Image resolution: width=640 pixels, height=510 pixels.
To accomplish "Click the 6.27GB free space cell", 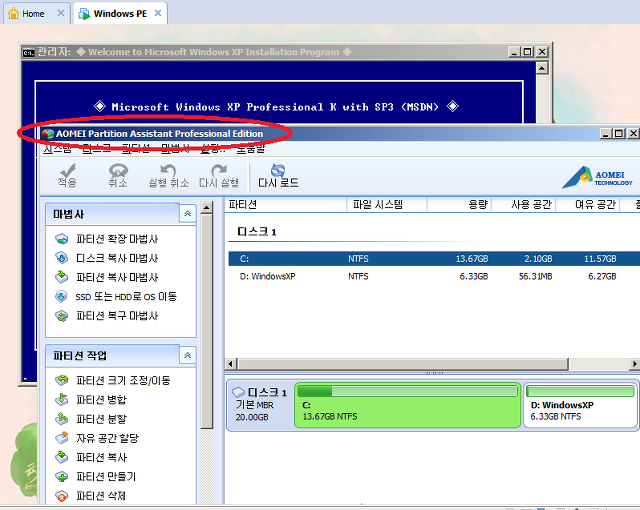I will click(x=602, y=276).
